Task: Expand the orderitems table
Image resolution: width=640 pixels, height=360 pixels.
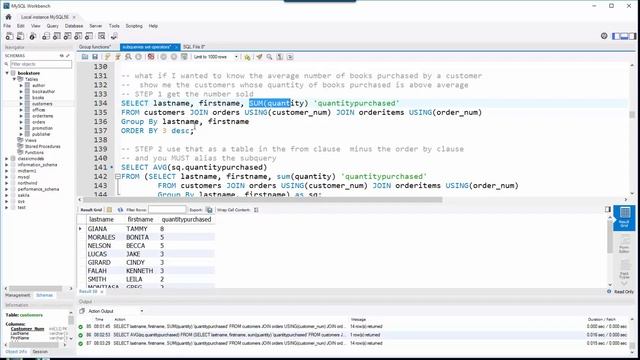Action: tap(21, 116)
